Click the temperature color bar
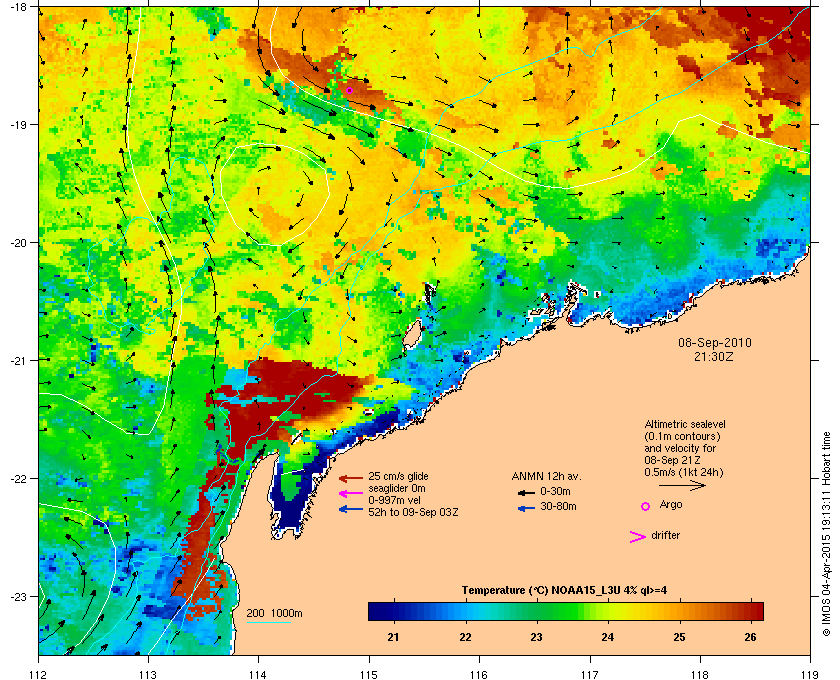 (x=566, y=611)
